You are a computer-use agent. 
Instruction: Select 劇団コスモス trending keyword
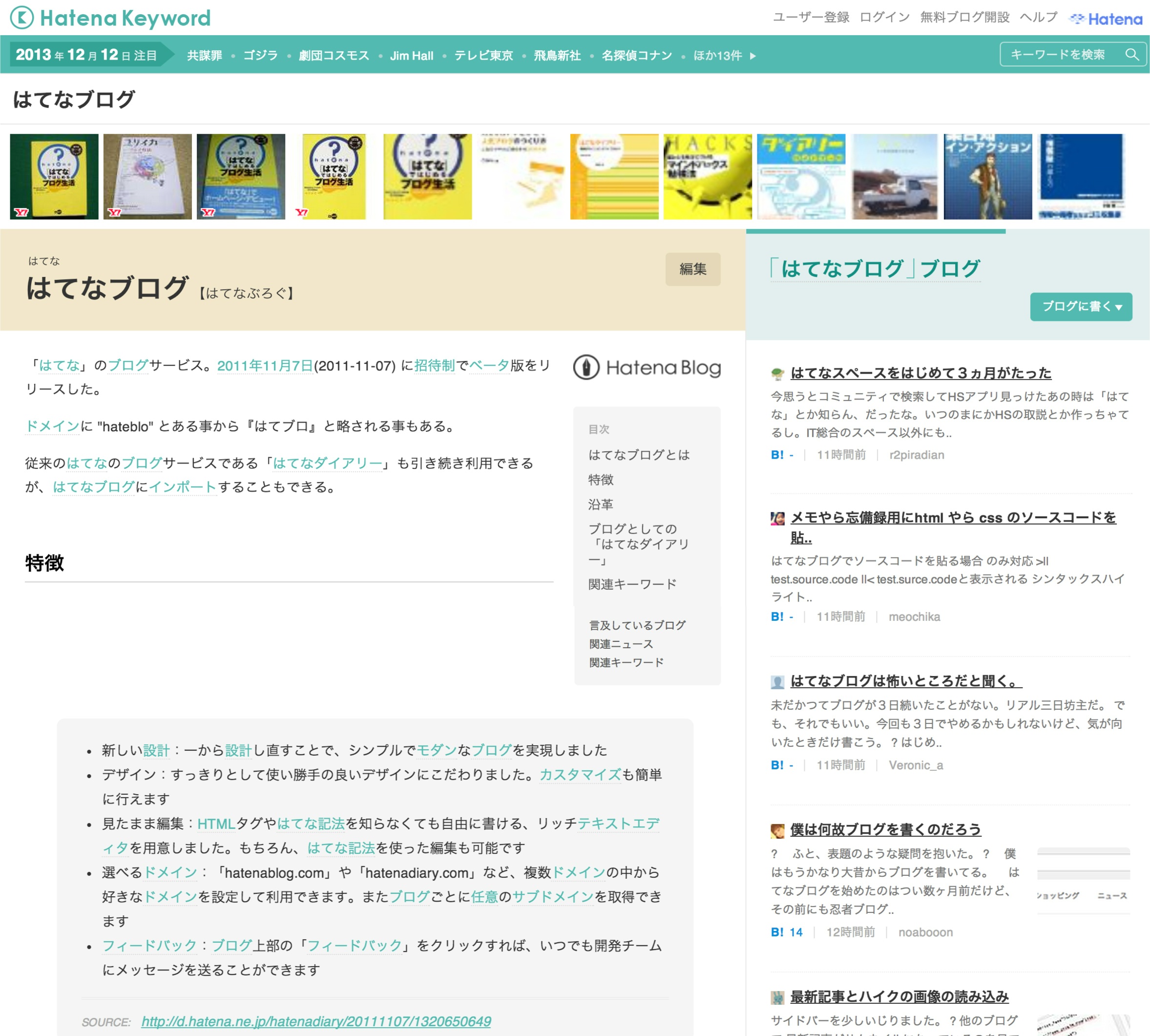[x=334, y=56]
